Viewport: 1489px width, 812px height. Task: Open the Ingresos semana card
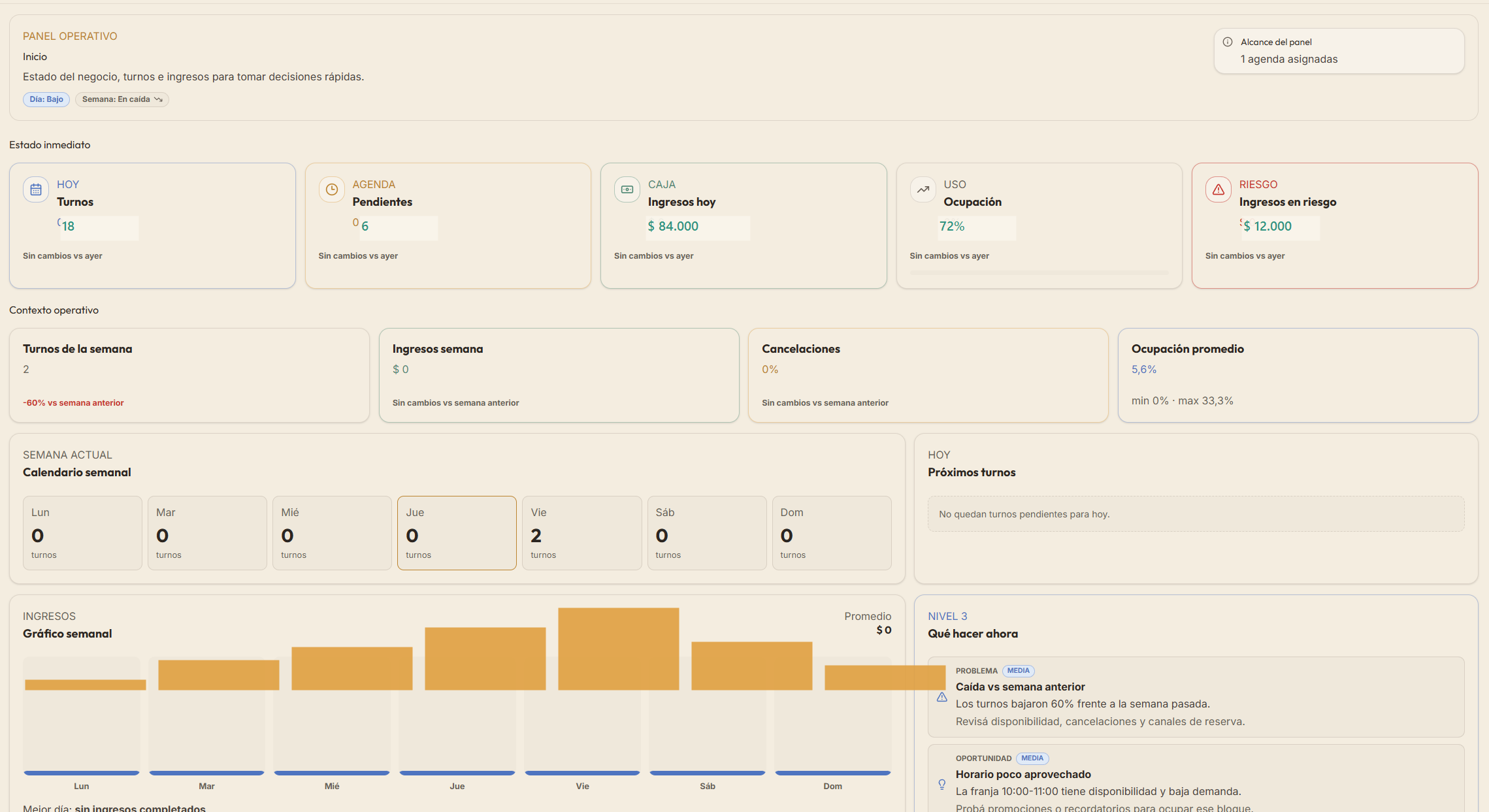(559, 375)
